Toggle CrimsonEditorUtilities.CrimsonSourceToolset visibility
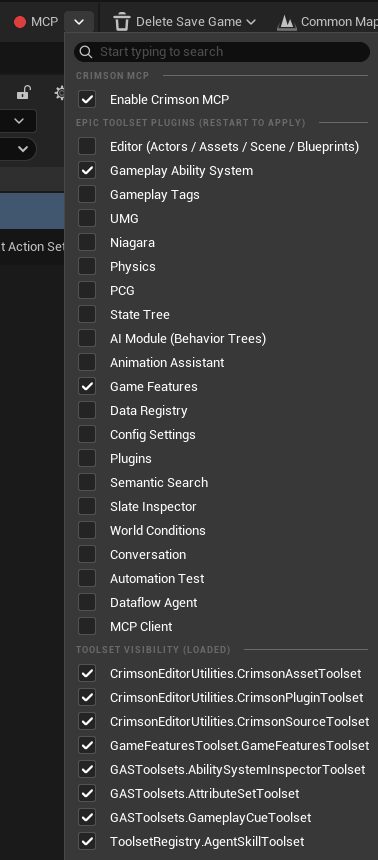 coord(87,722)
